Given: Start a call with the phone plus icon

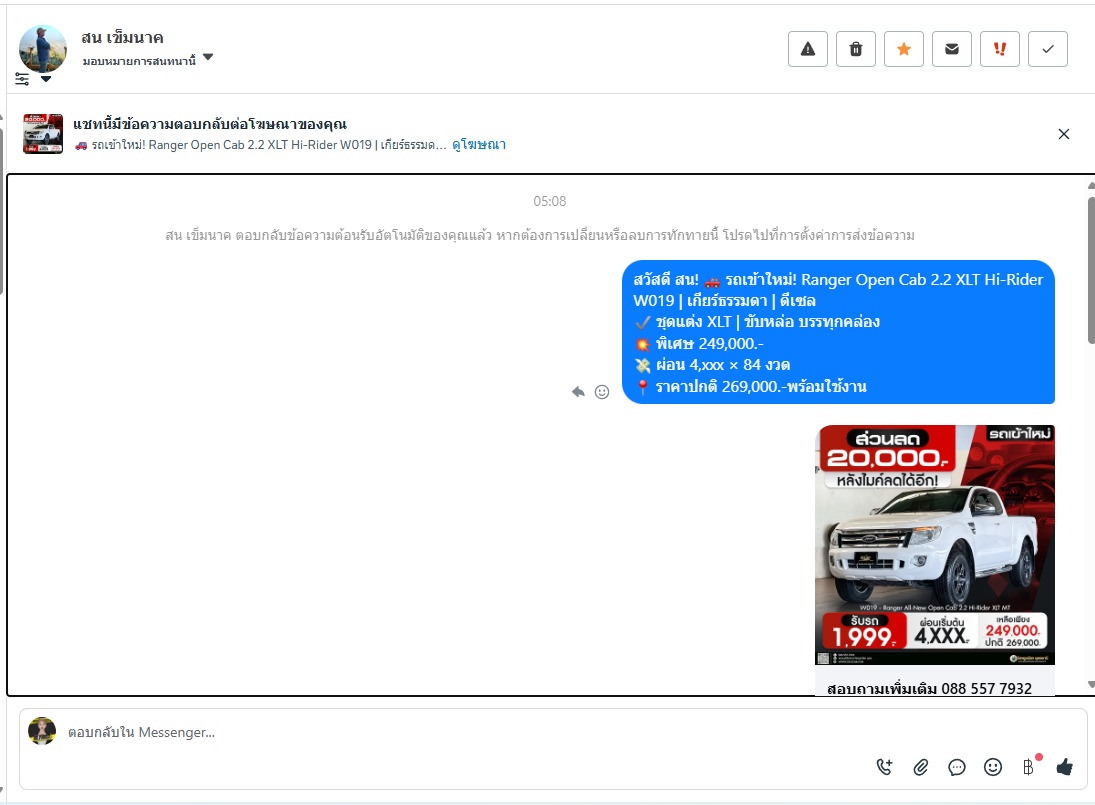Looking at the screenshot, I should pyautogui.click(x=884, y=767).
